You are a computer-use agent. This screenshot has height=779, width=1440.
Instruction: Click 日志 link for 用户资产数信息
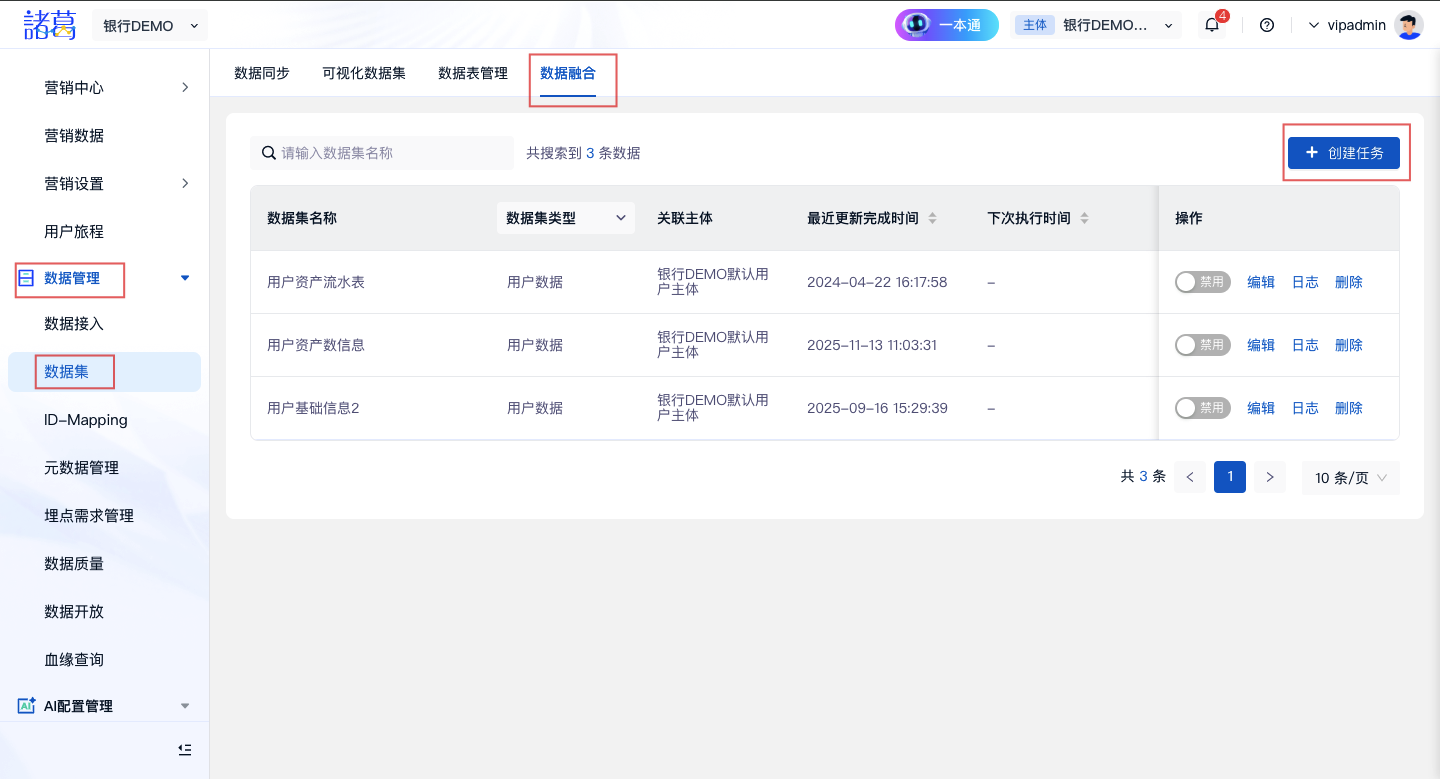coord(1305,345)
